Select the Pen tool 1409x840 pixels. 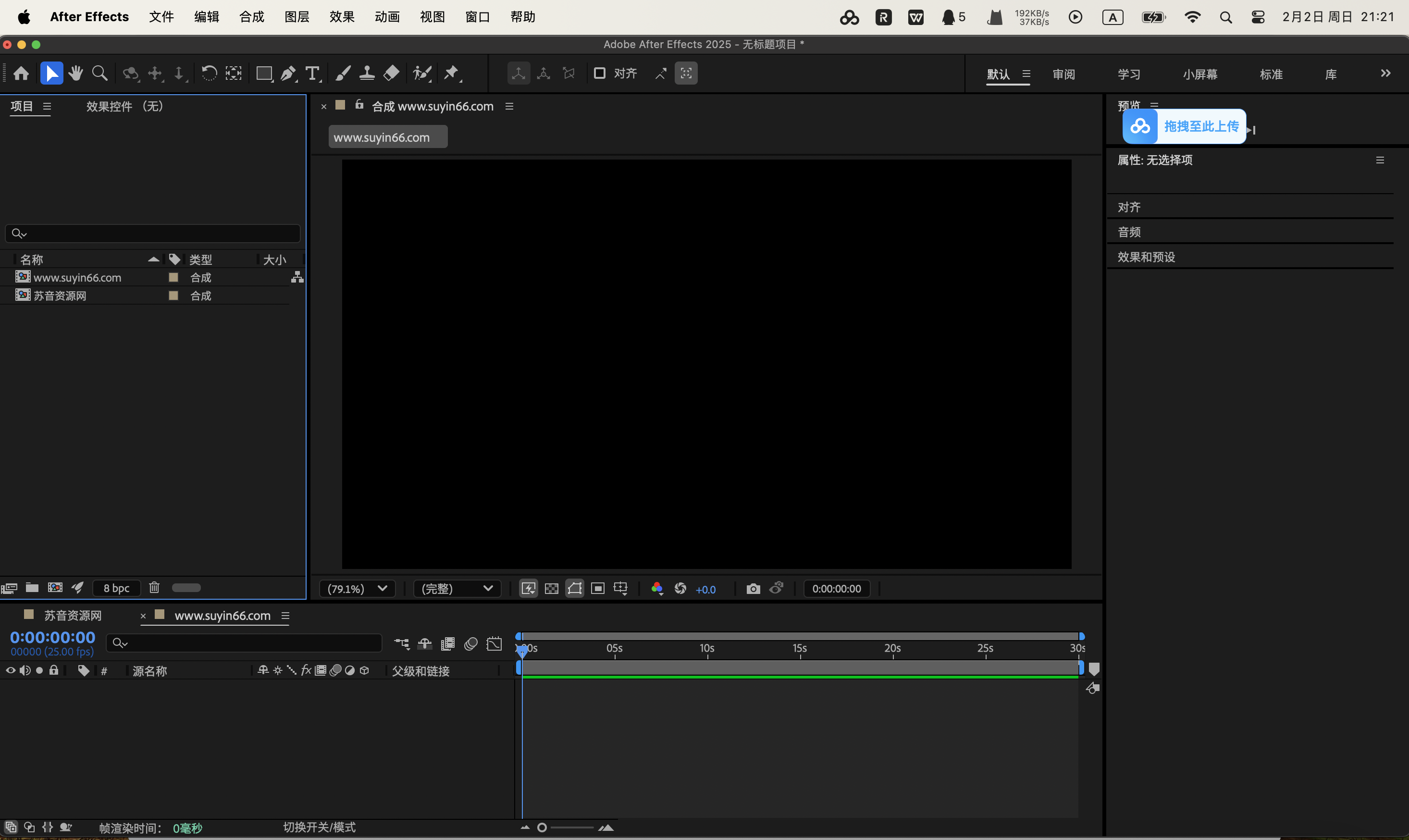tap(289, 73)
